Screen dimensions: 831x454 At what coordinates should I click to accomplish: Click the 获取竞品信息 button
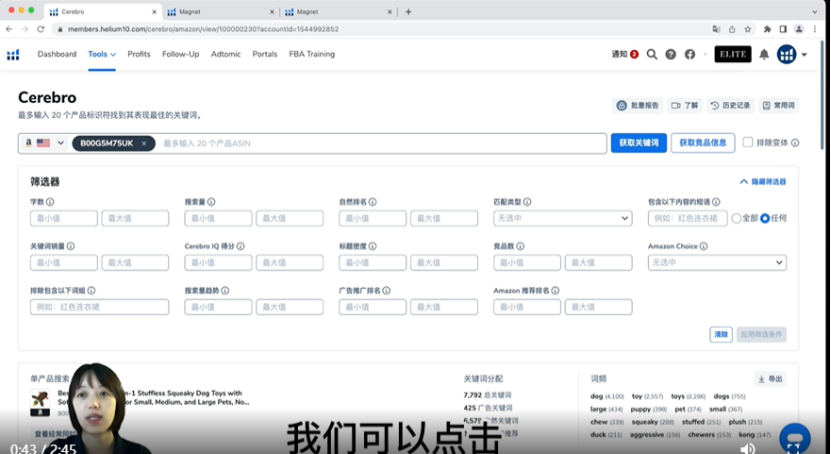[x=702, y=143]
